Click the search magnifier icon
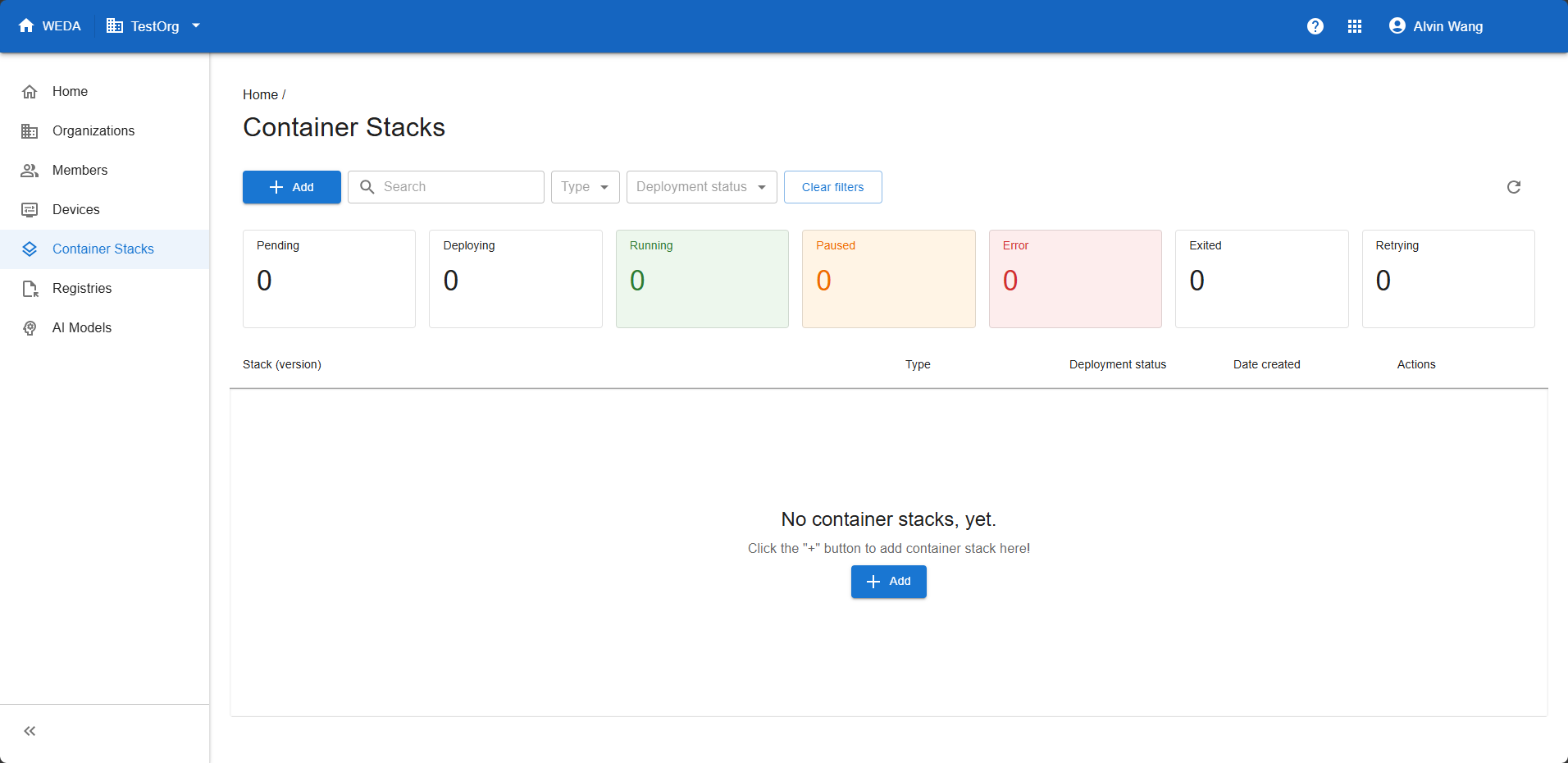 pos(367,187)
